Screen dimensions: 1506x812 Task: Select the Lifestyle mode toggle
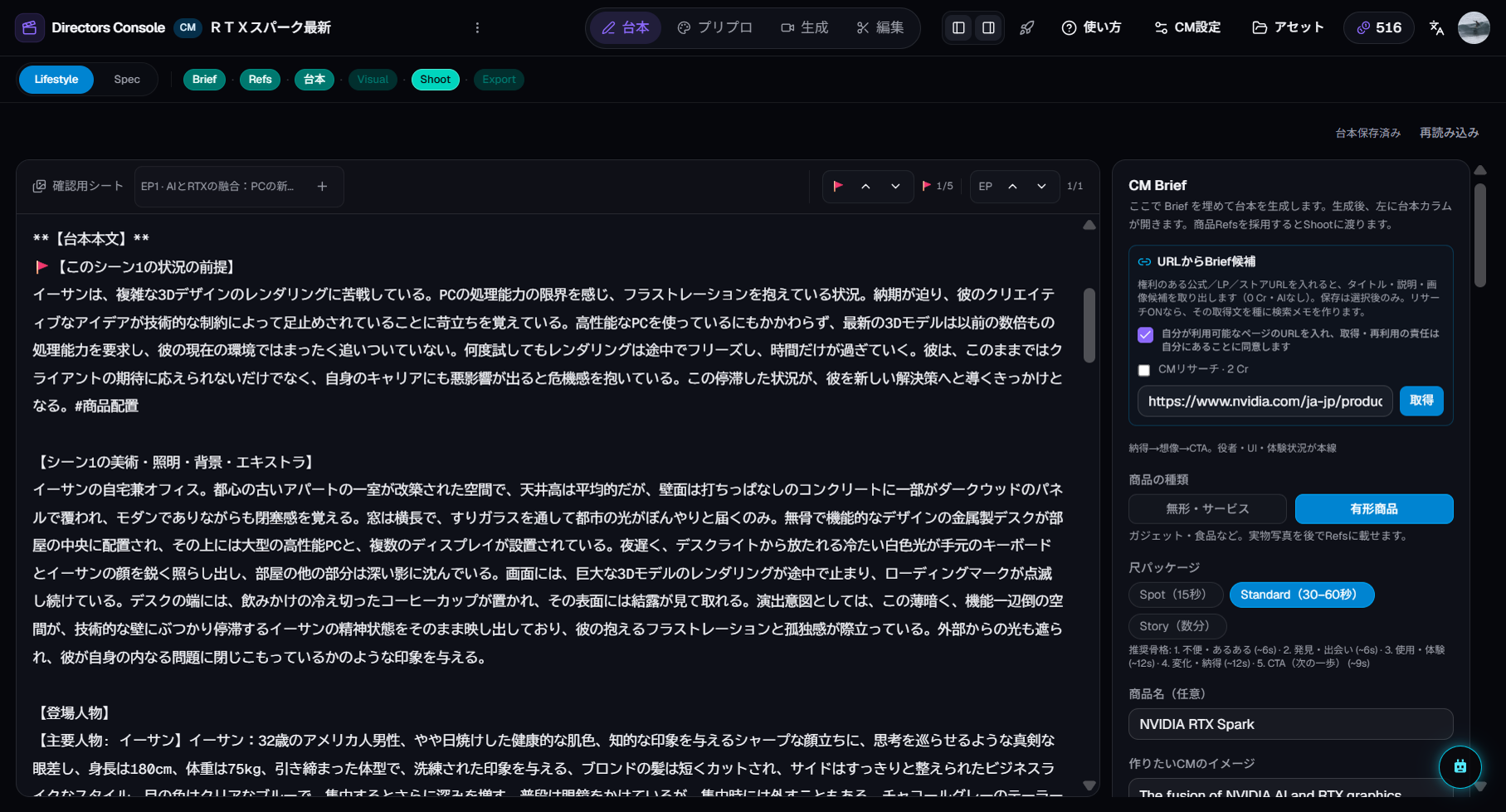[x=56, y=80]
